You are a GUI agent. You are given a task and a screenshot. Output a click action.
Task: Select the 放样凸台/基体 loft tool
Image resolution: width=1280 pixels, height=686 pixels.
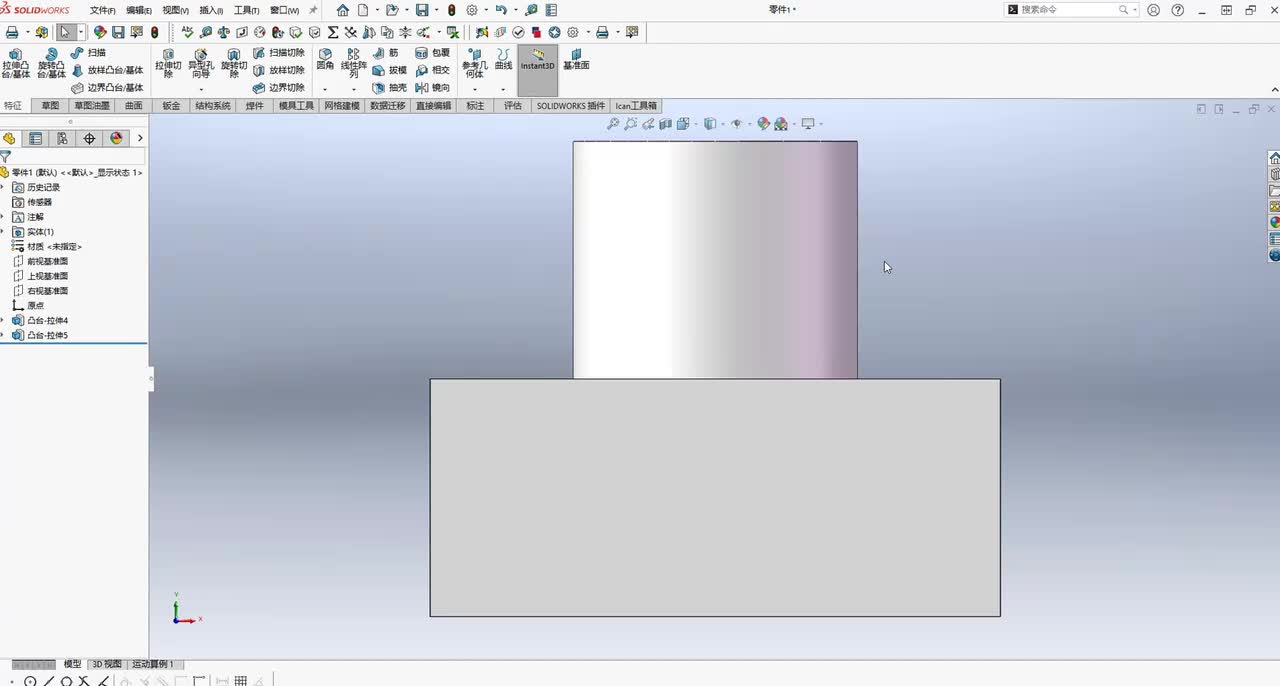click(107, 70)
